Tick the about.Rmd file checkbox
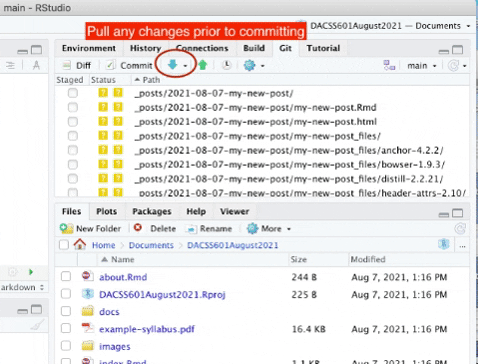Screen dimensions: 478x364 [66, 276]
